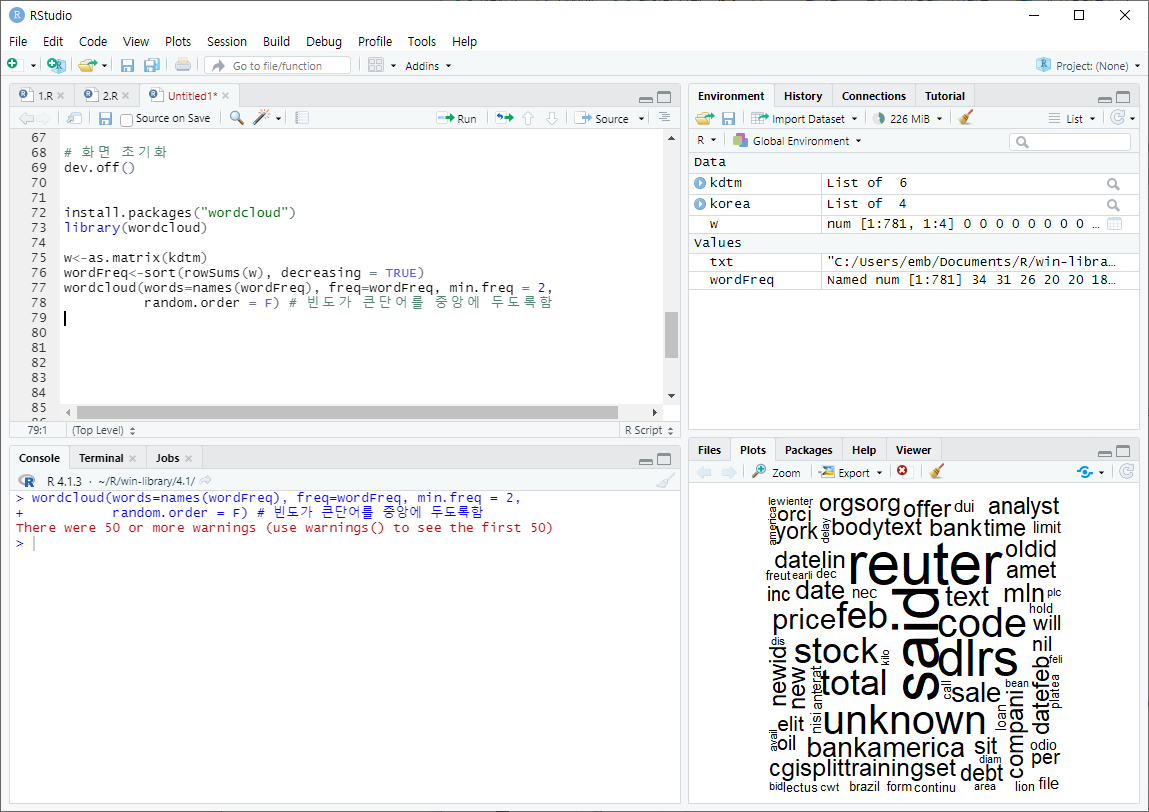
Task: Open Export dropdown in Plots pane
Action: [x=851, y=473]
